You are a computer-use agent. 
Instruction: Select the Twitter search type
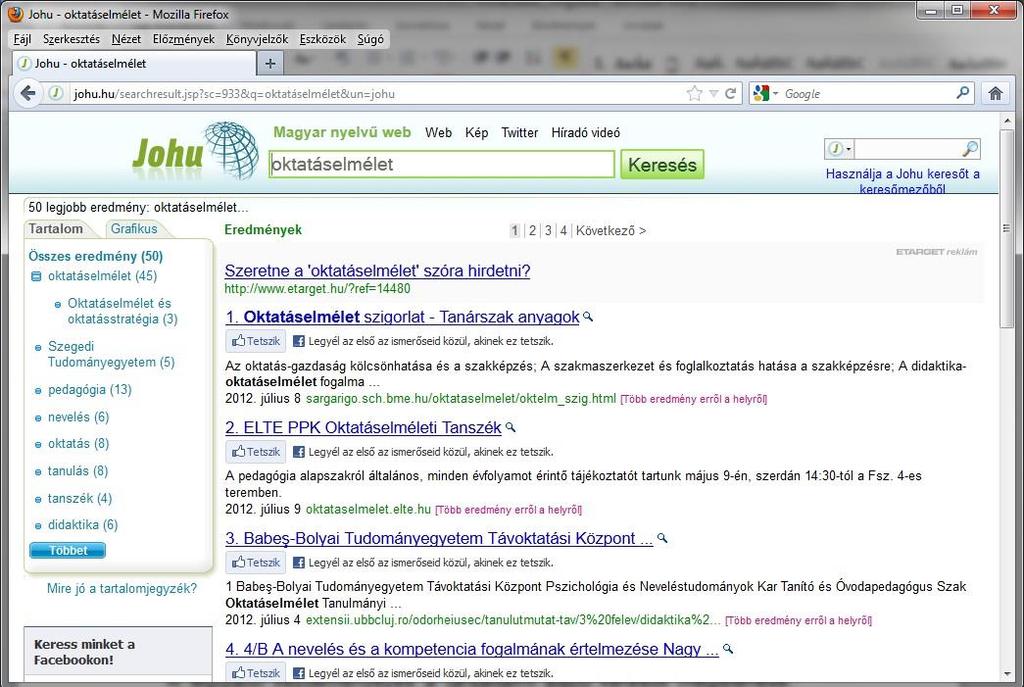point(519,133)
